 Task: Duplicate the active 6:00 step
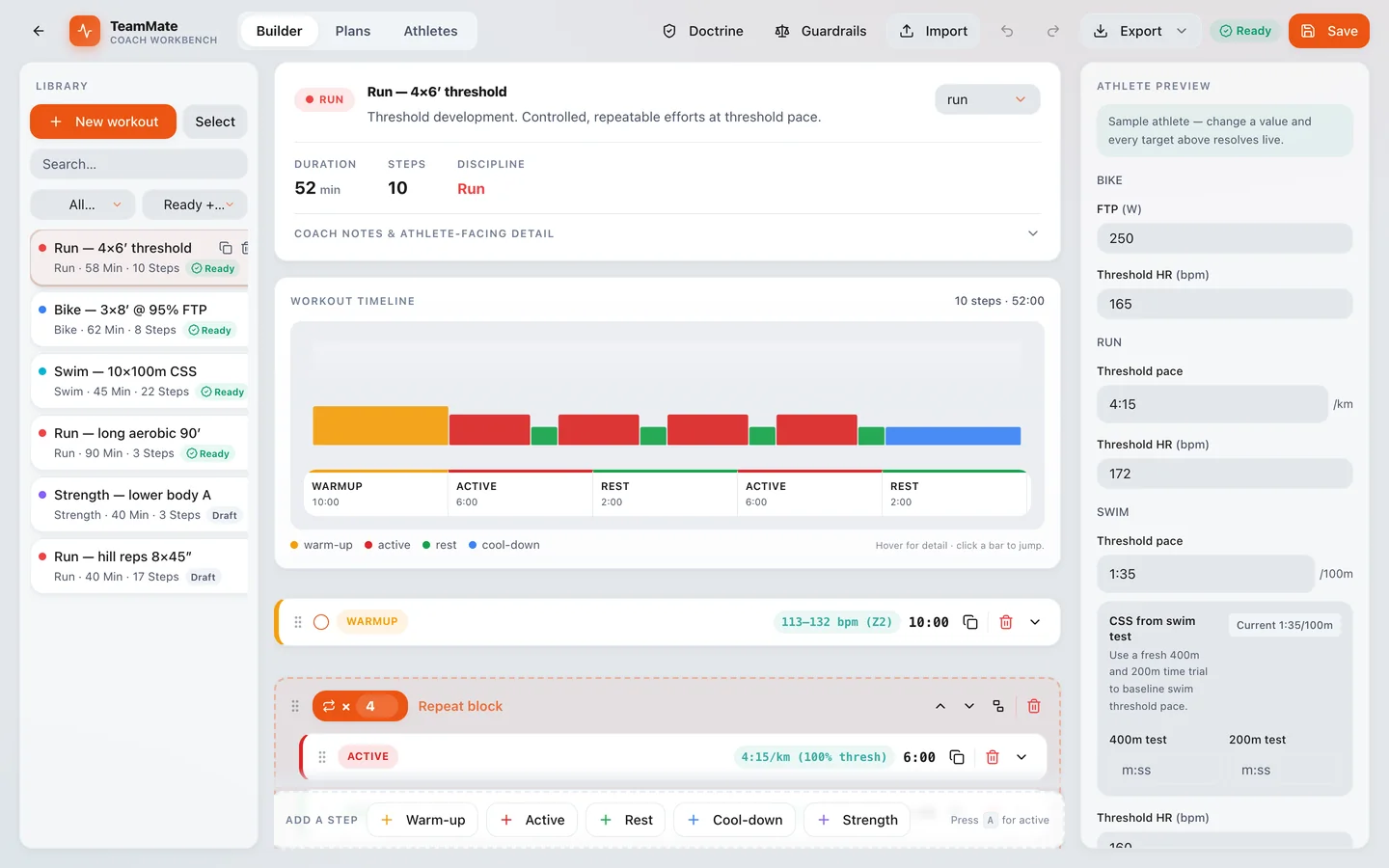click(957, 757)
